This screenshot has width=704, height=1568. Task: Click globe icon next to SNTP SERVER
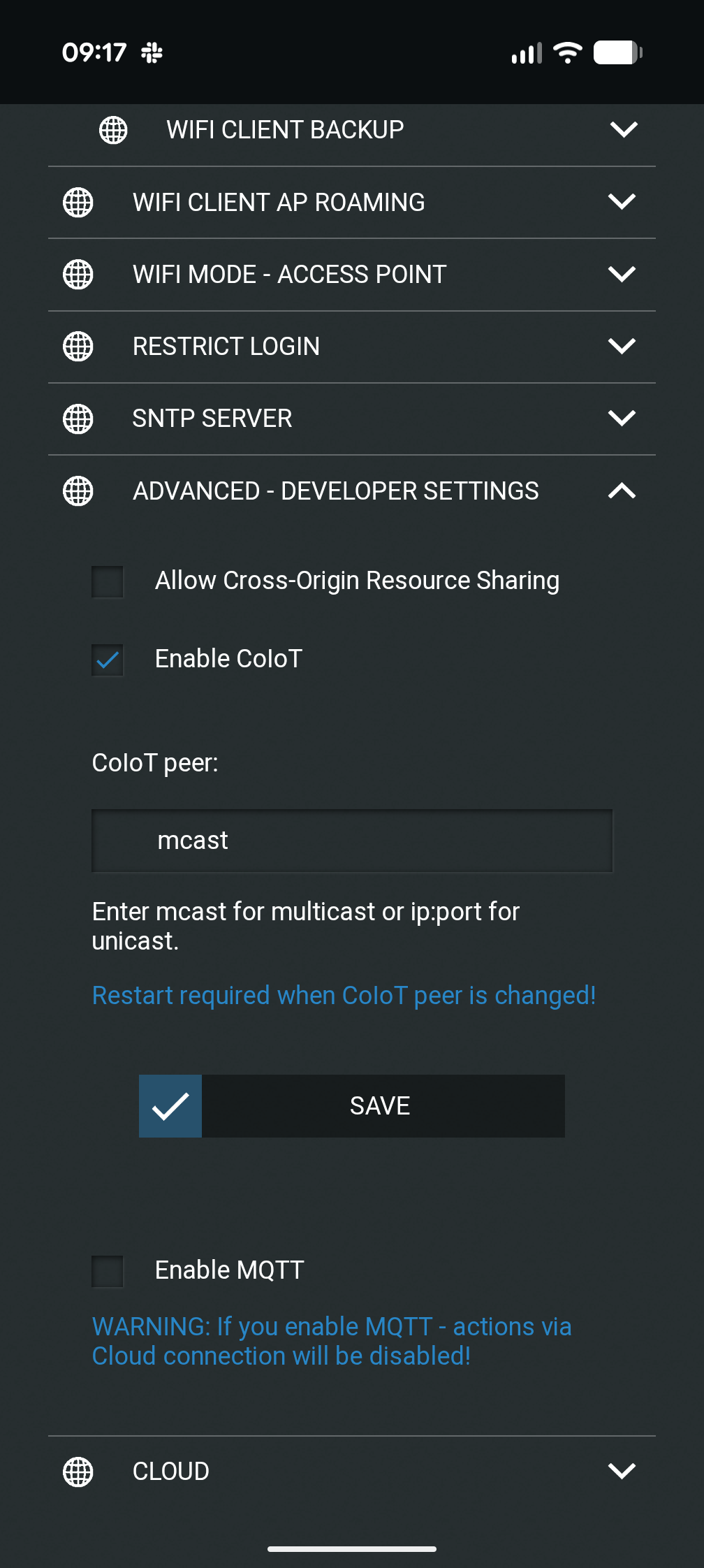tap(78, 419)
